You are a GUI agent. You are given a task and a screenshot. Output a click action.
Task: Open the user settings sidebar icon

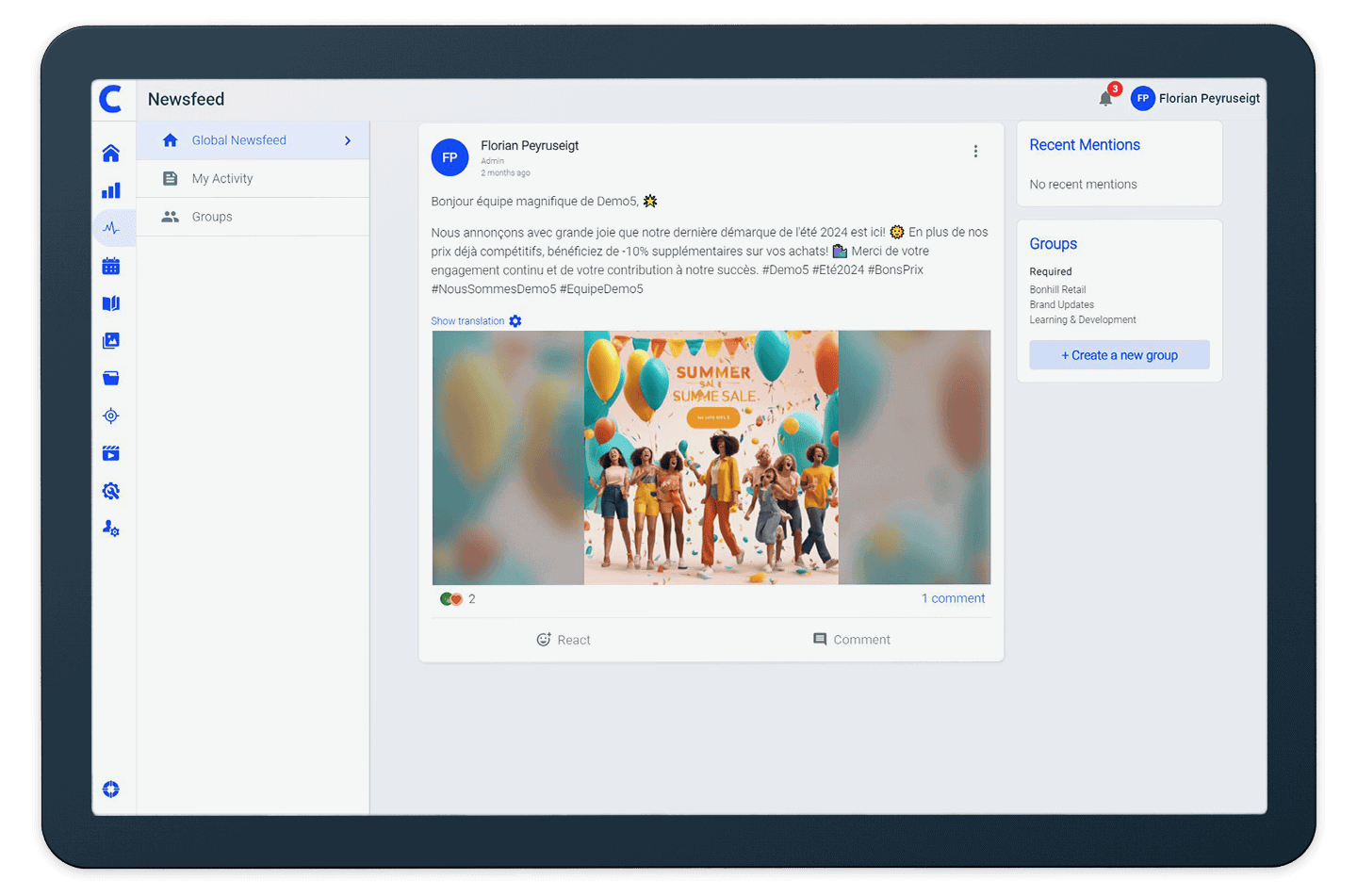111,529
